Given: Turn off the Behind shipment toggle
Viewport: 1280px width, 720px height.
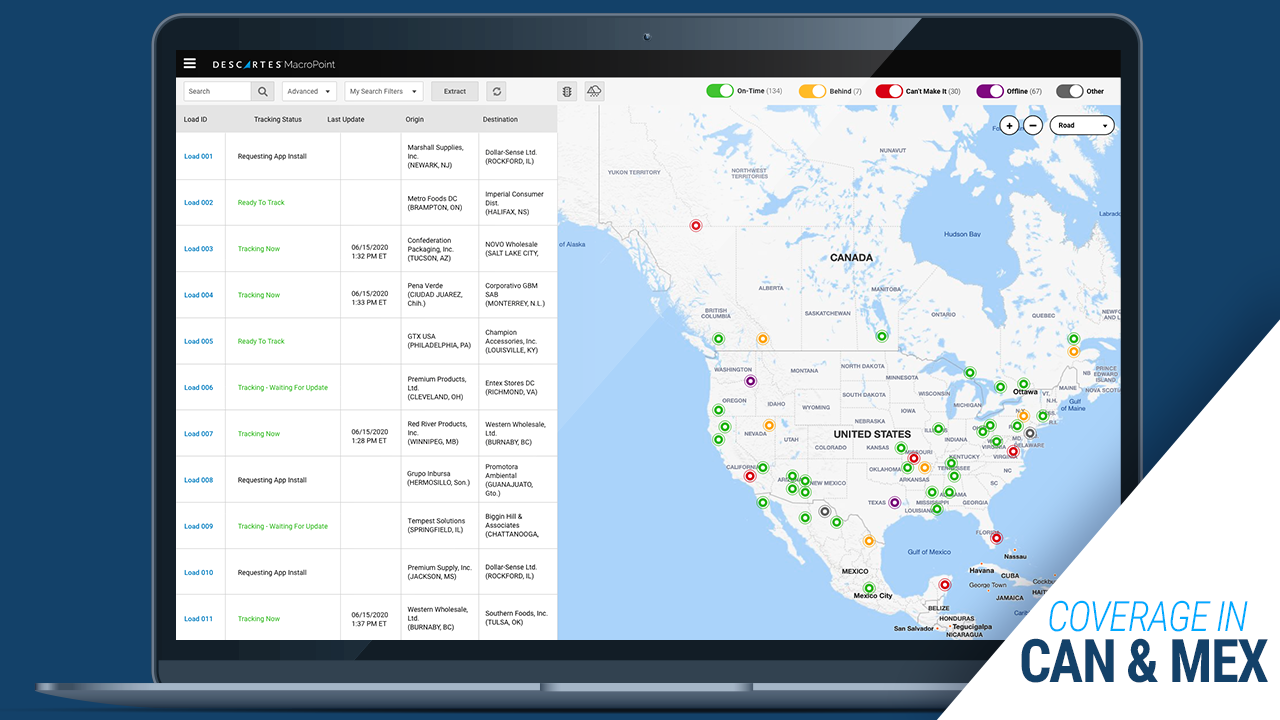Looking at the screenshot, I should [x=812, y=90].
